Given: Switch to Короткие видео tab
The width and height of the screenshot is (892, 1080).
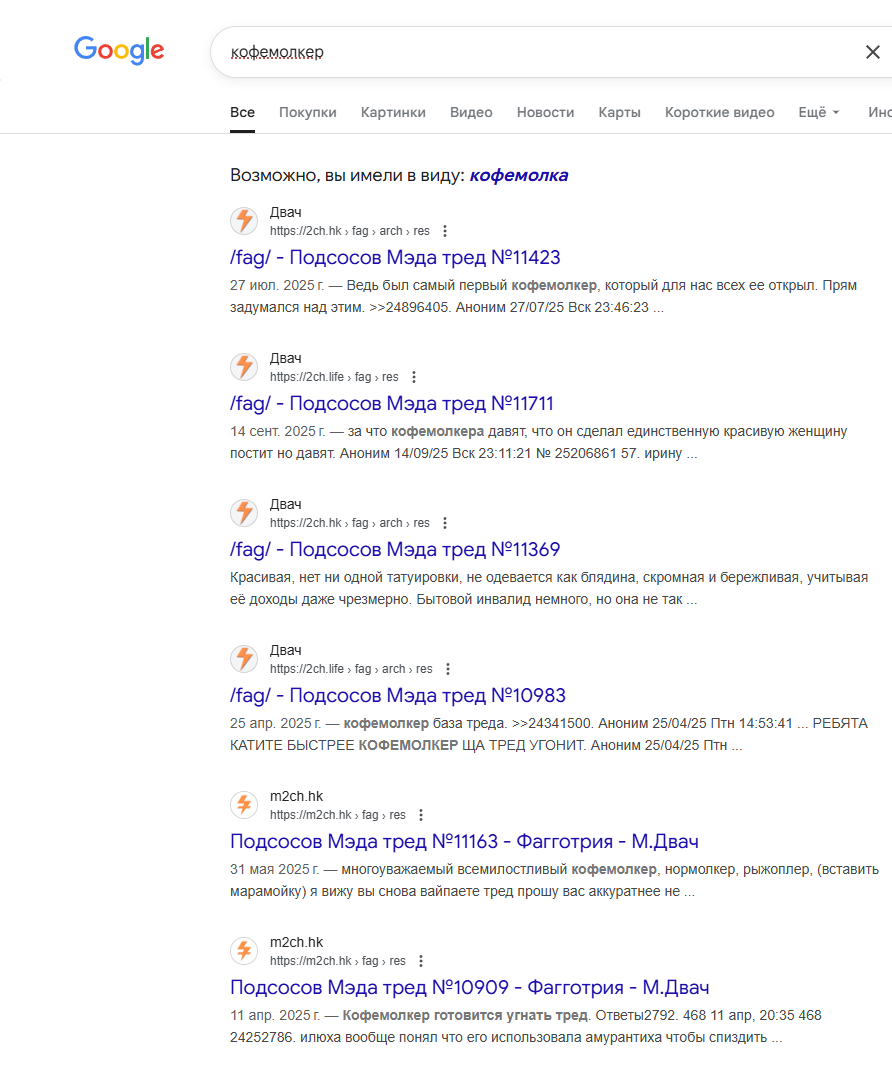Looking at the screenshot, I should click(719, 112).
